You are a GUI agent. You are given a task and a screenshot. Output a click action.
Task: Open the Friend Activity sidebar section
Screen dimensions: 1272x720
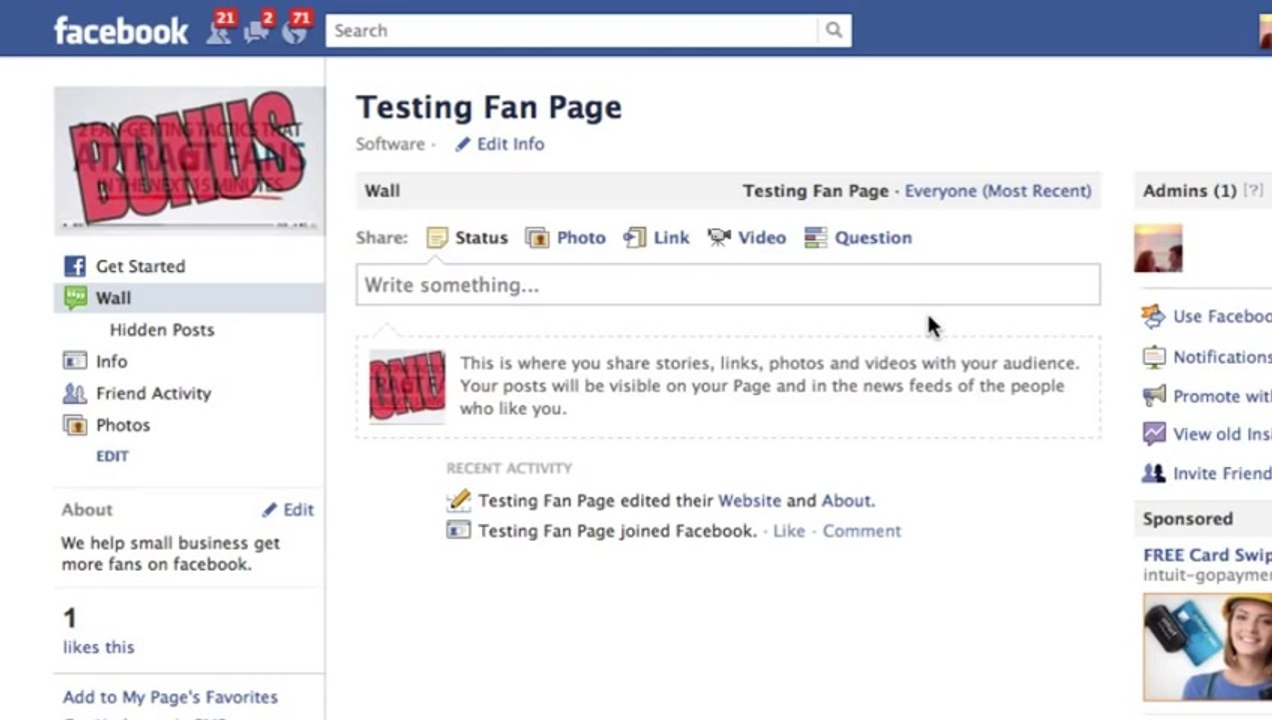(137, 393)
